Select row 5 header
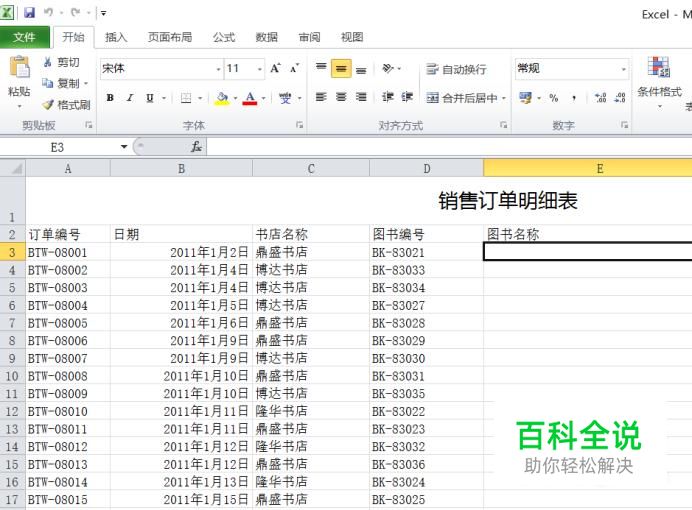The width and height of the screenshot is (692, 510). tap(12, 288)
